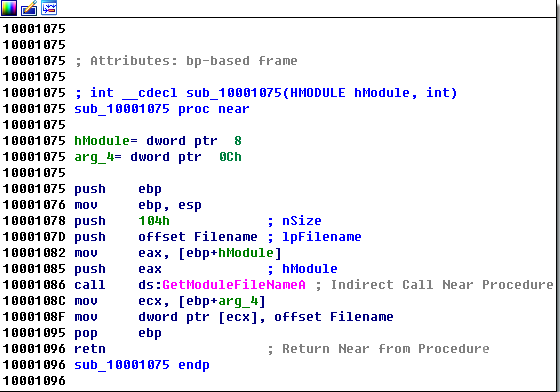Click the 104h operand value
This screenshot has height=392, width=560.
(154, 221)
